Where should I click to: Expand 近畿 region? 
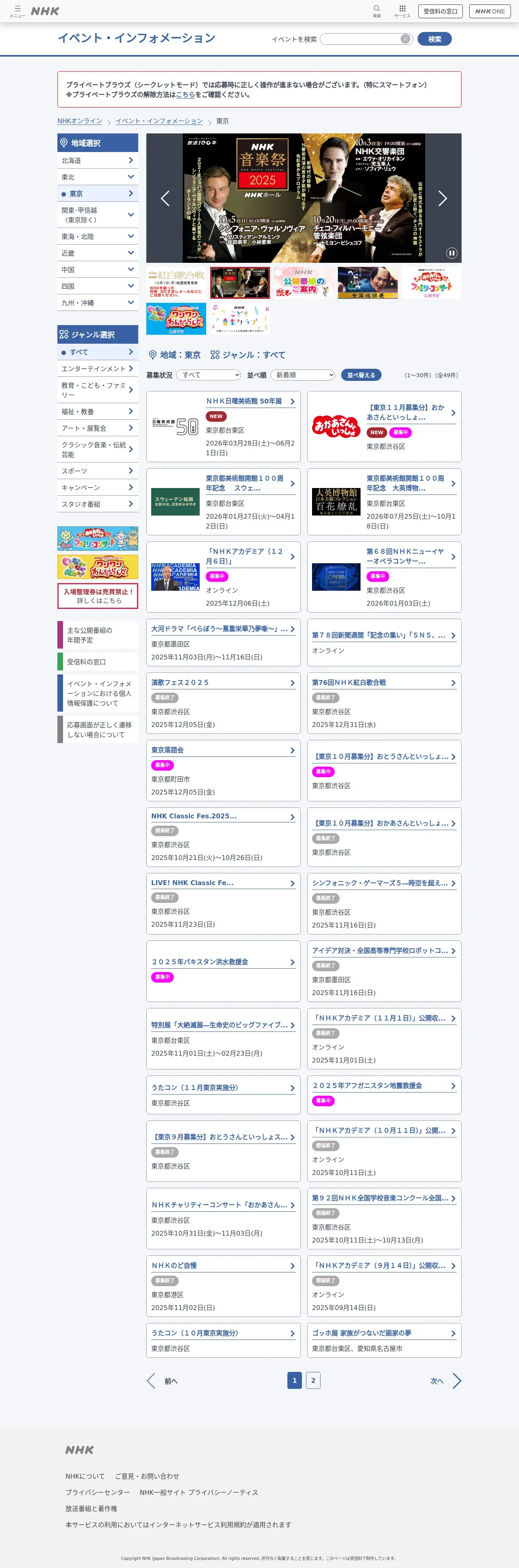coord(98,253)
